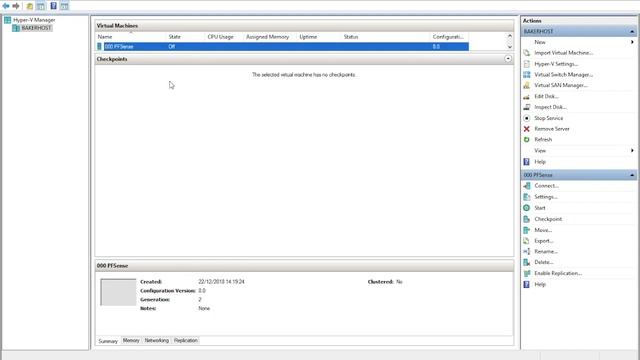
Task: Sort by CPU Usage column header
Action: [x=220, y=37]
